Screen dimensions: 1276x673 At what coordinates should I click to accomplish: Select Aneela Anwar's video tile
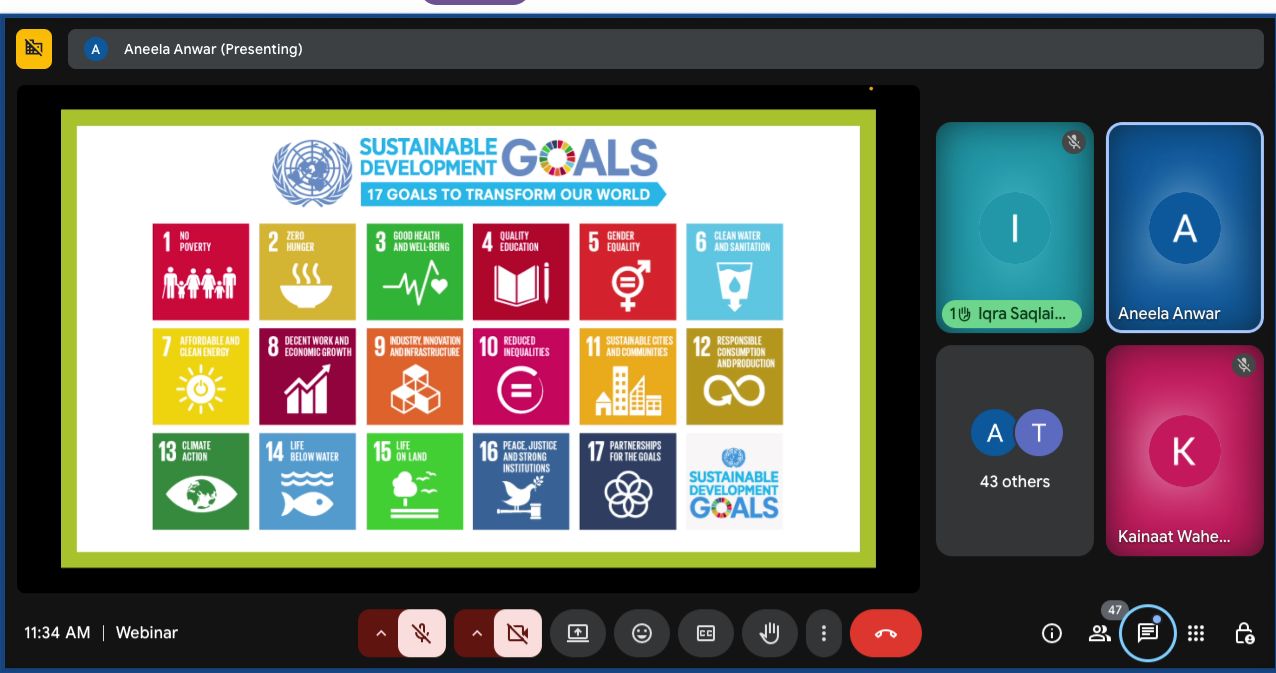(x=1184, y=227)
